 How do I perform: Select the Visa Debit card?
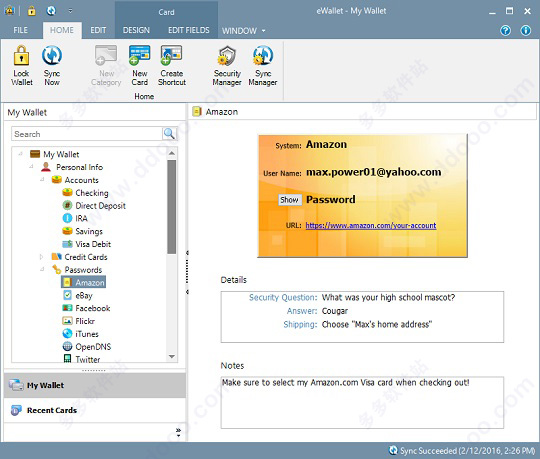[x=87, y=244]
